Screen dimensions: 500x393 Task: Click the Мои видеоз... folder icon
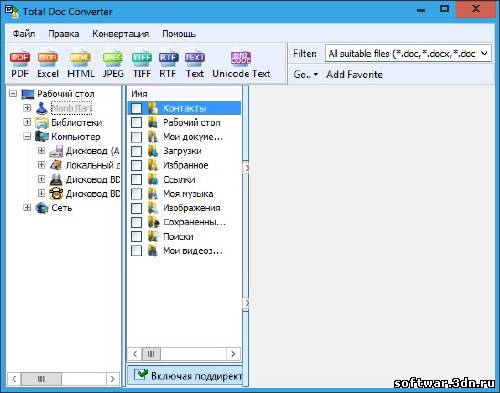pyautogui.click(x=153, y=251)
